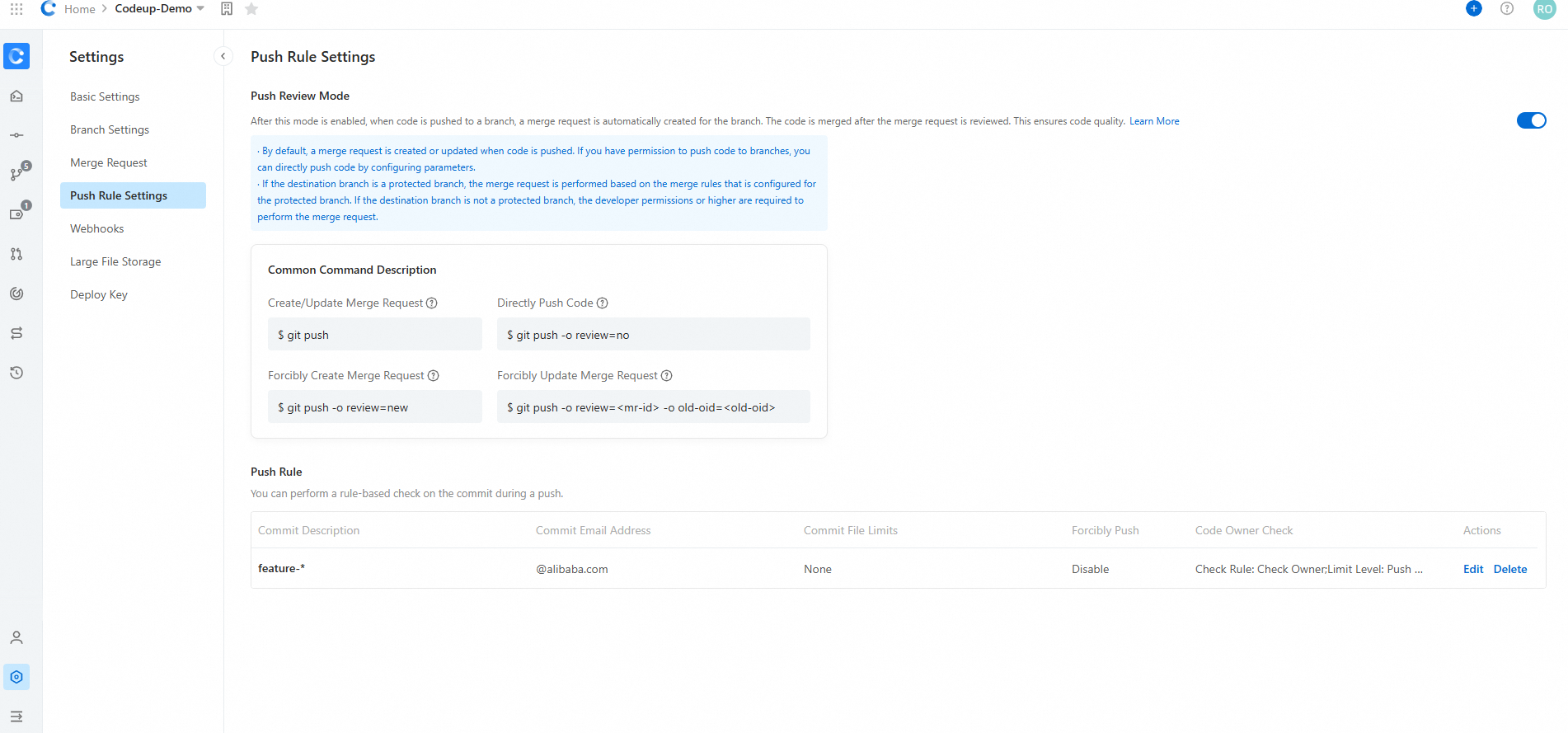Click the blue plus create icon
Screen dimensions: 1568x733
click(1474, 8)
